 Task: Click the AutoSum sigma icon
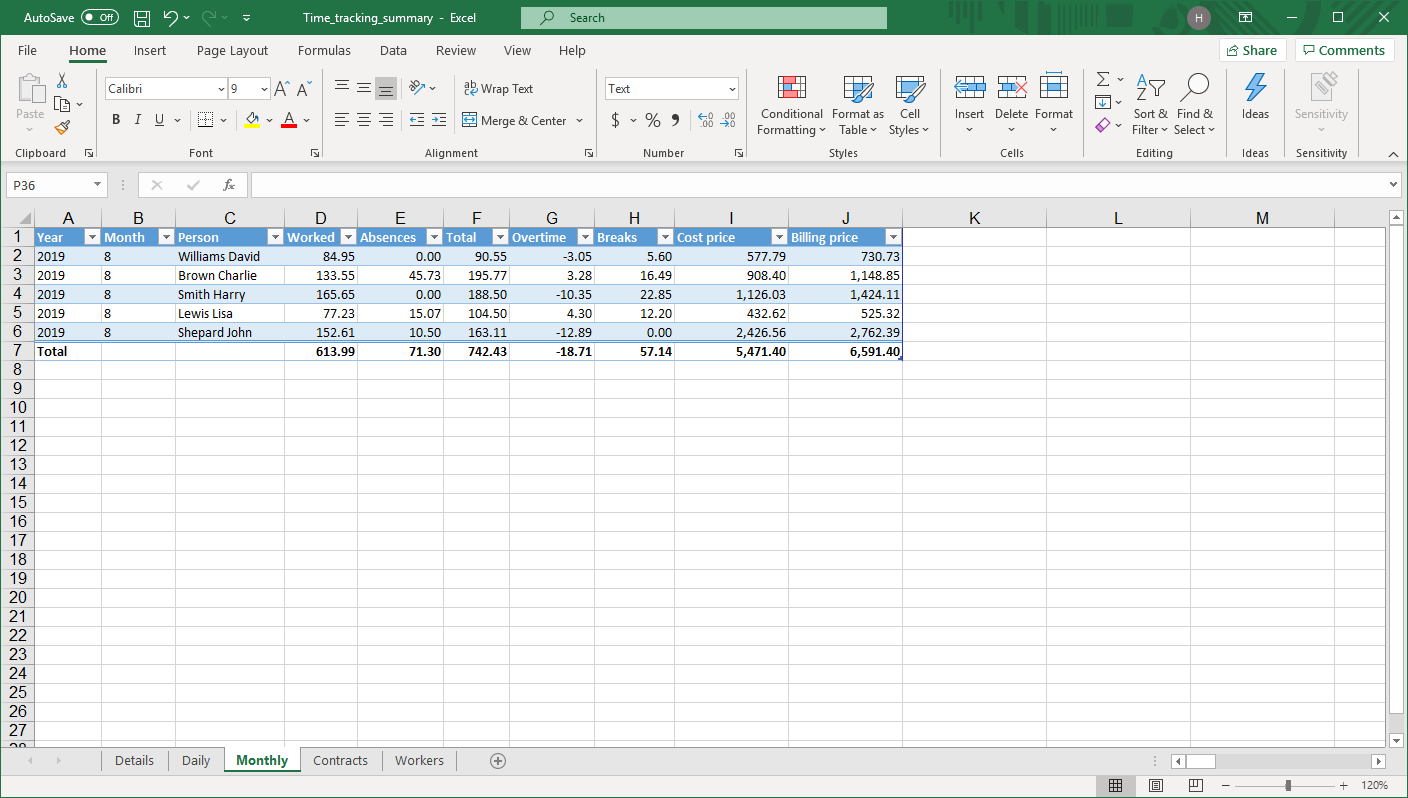coord(1103,79)
